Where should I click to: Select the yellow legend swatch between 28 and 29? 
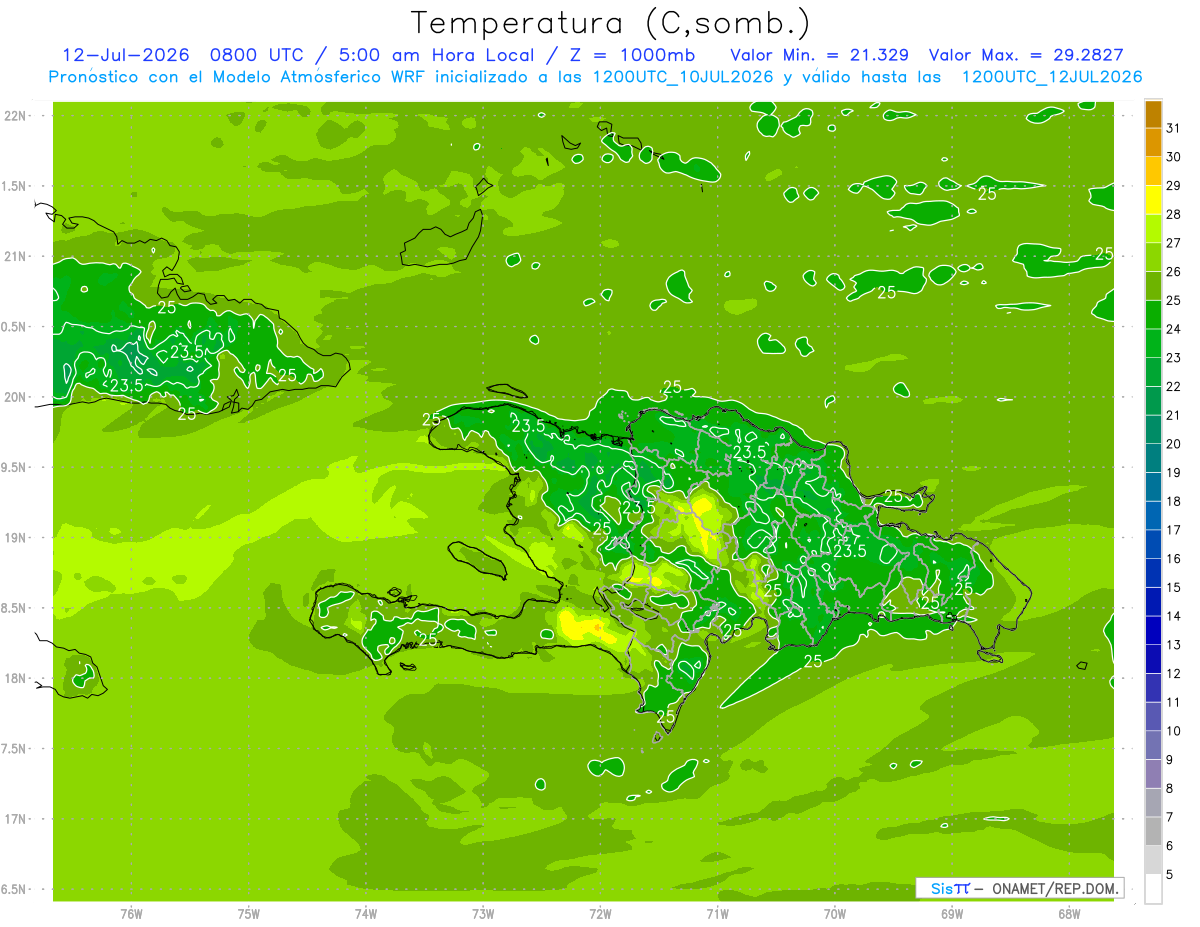[x=1153, y=200]
